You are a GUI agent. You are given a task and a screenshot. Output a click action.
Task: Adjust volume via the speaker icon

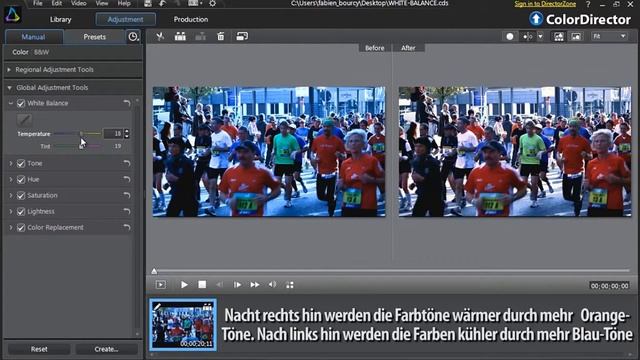tap(272, 284)
